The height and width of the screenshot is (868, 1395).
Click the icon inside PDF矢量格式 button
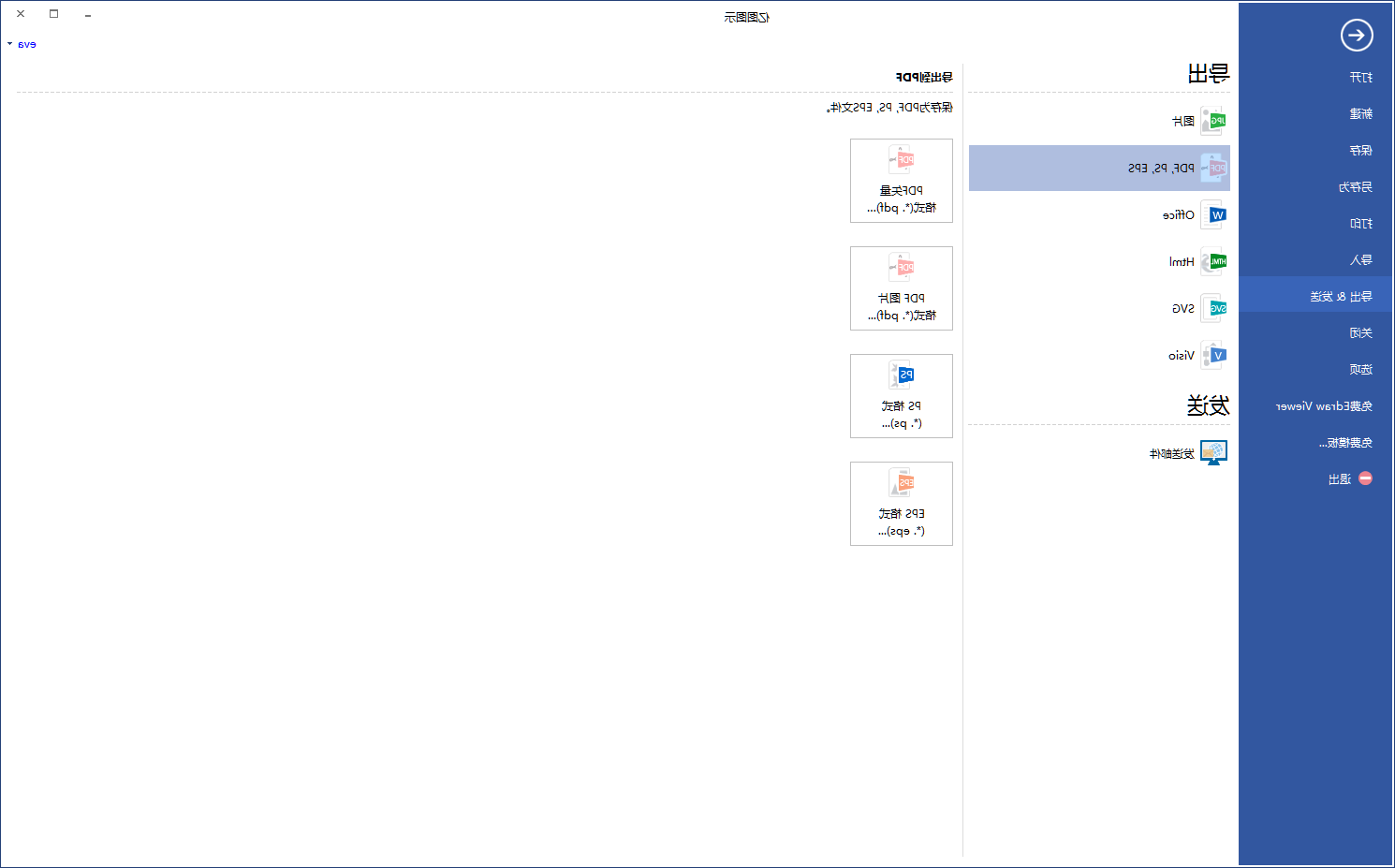[x=902, y=160]
